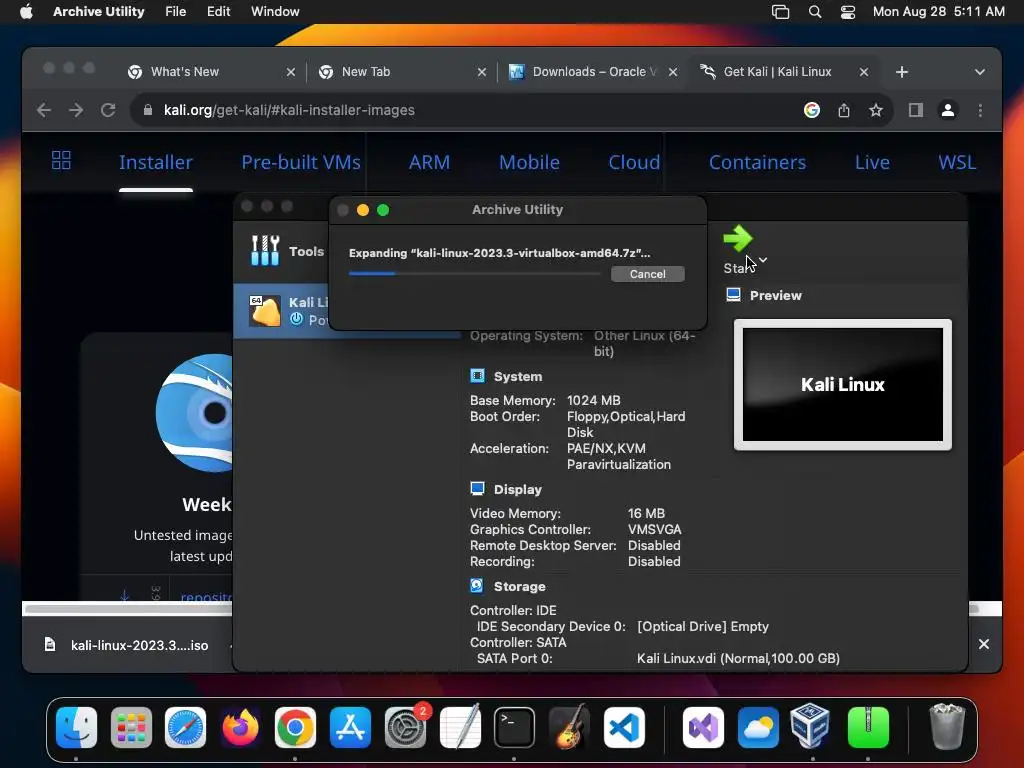Switch to the What's New tab
This screenshot has height=768, width=1024.
185,72
